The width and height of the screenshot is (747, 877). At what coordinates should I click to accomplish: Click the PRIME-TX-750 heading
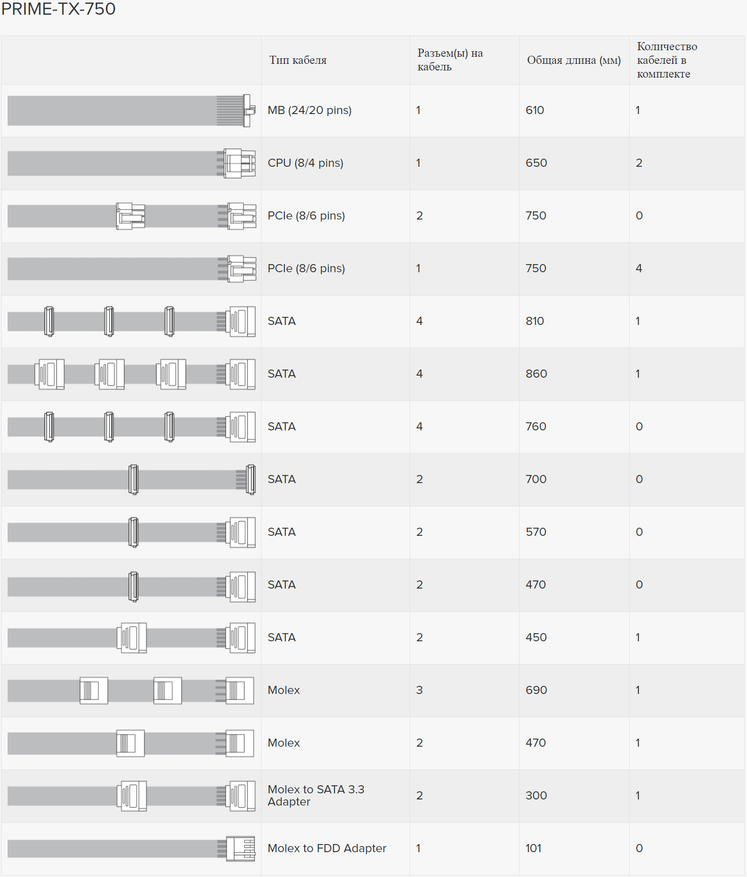[58, 9]
